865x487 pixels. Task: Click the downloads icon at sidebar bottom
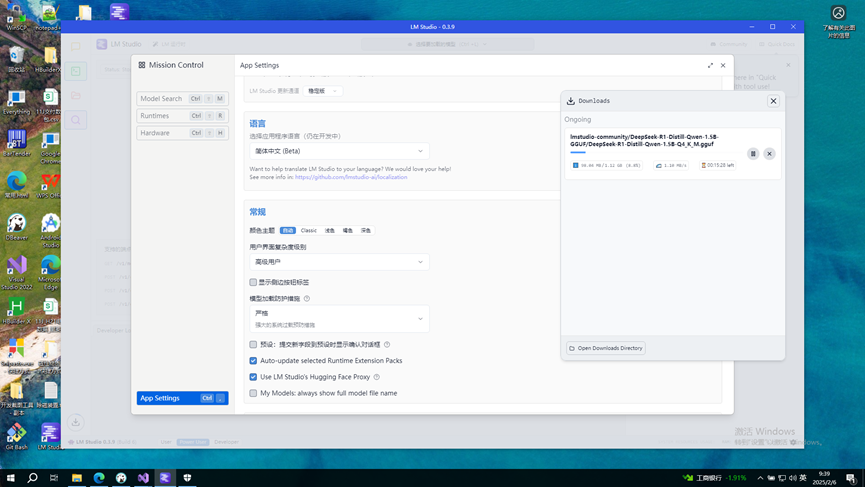76,422
